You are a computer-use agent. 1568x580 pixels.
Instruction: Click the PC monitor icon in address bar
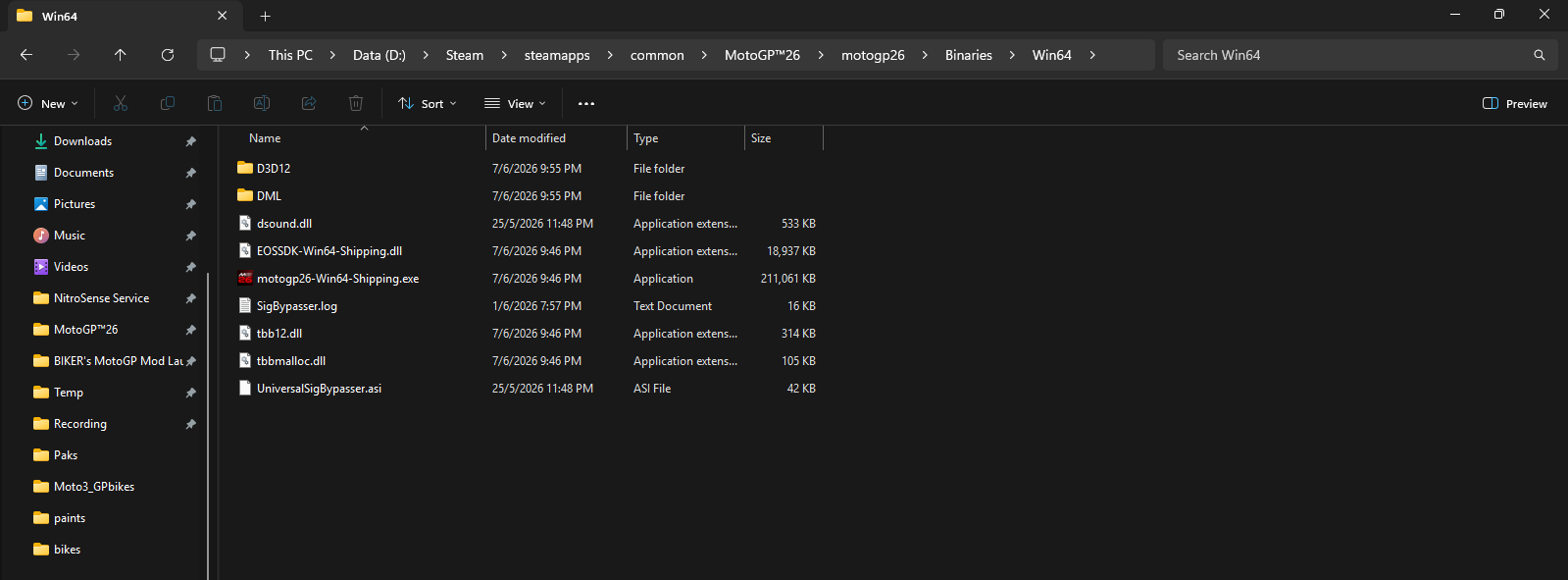point(218,55)
